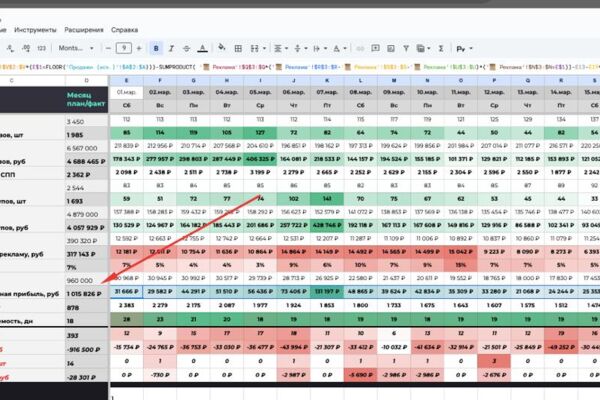
Task: Click the 'Месяц план/факт' header cell
Action: coord(86,100)
